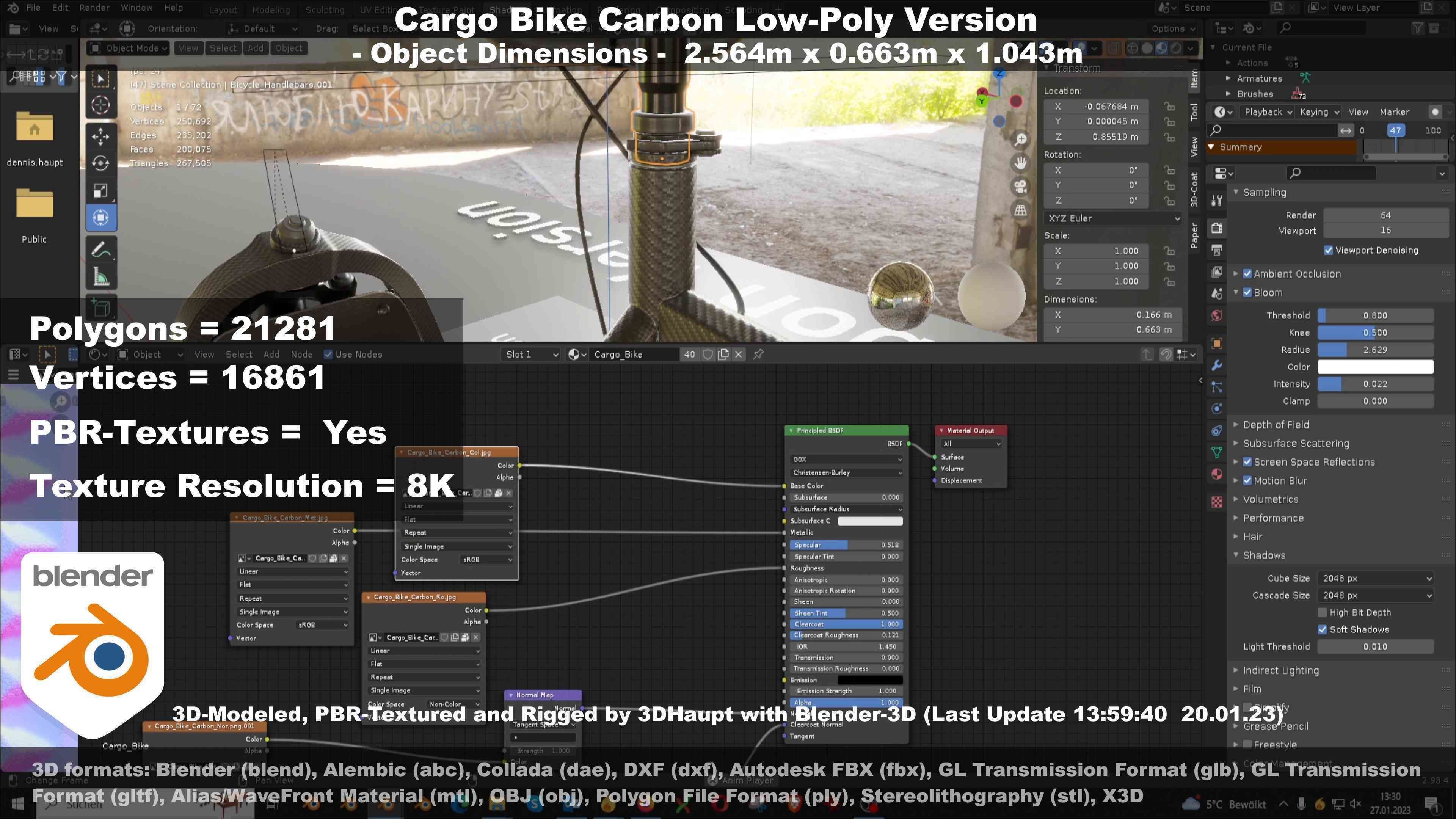Open the Cube Size dropdown

[1375, 578]
